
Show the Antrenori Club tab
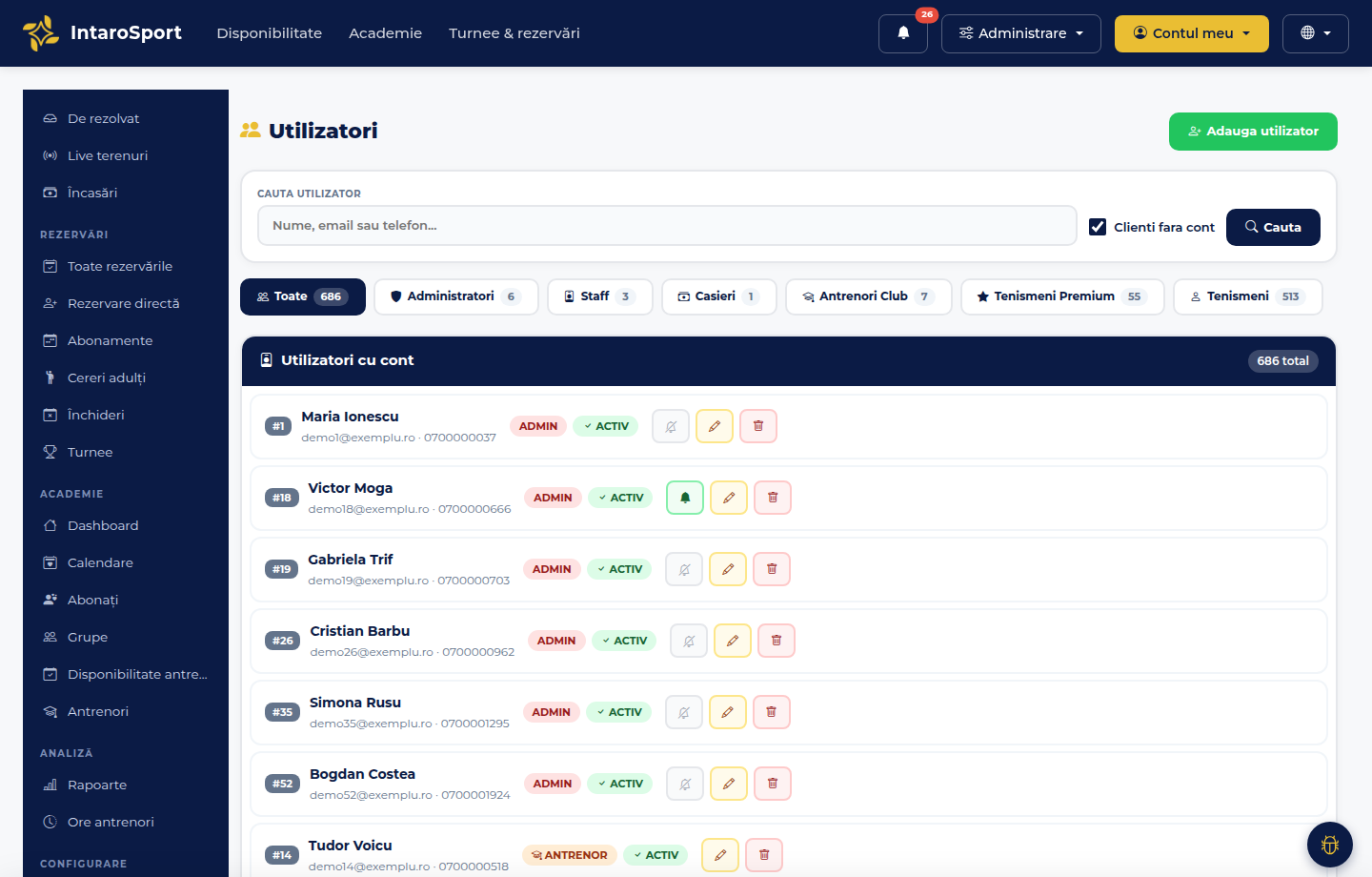pos(869,296)
